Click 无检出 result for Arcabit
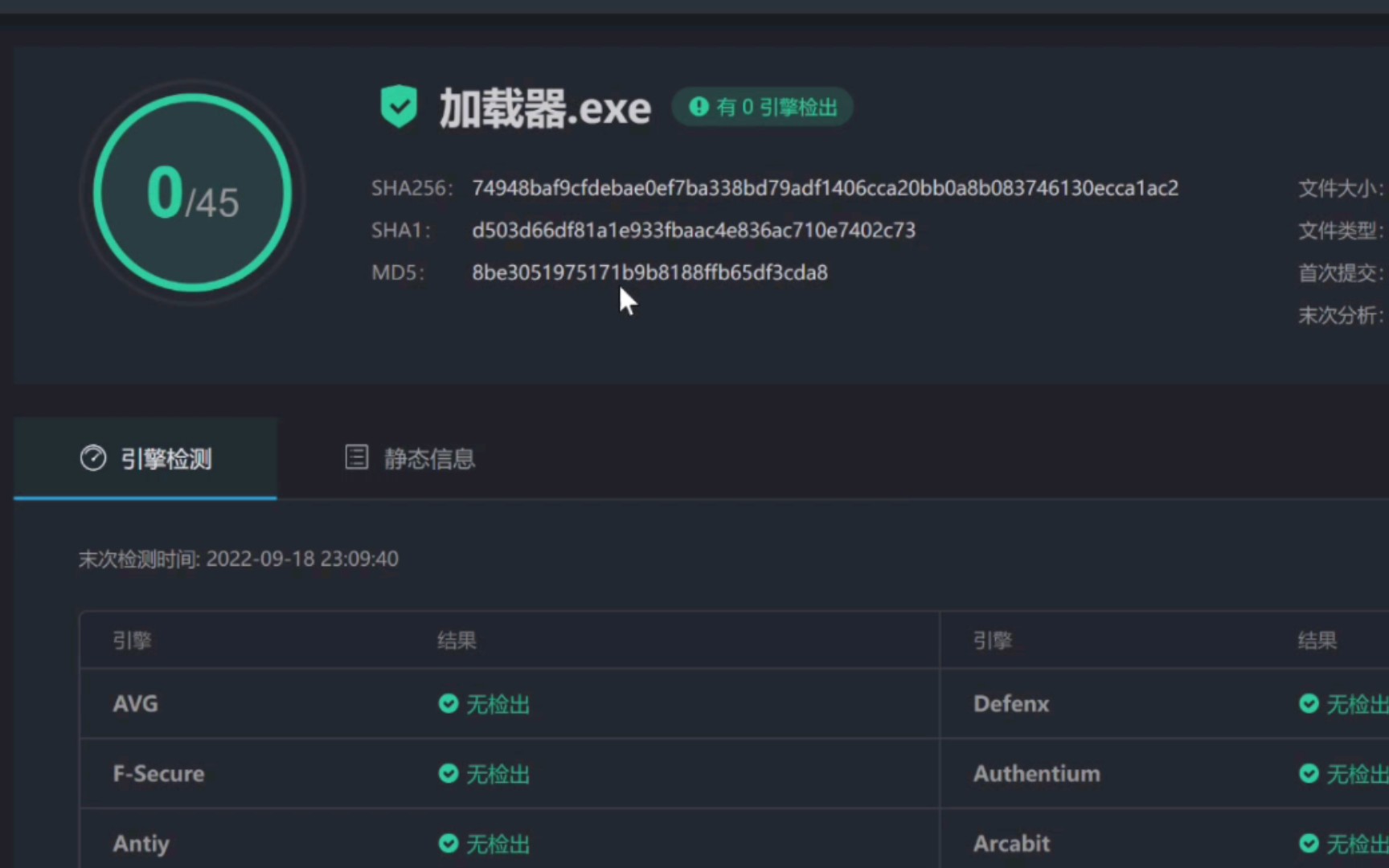The width and height of the screenshot is (1389, 868). coord(1358,845)
